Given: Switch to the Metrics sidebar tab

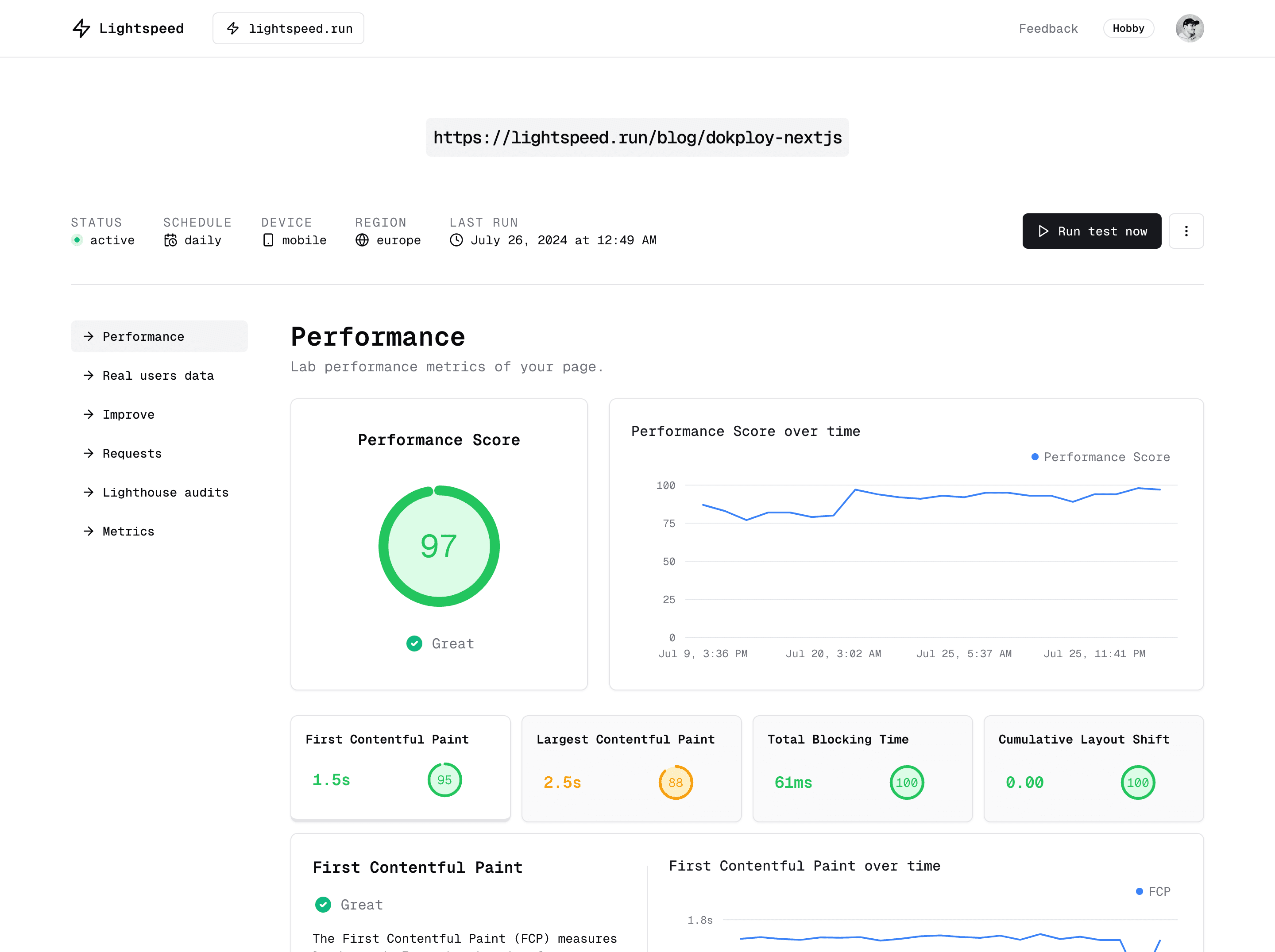Looking at the screenshot, I should pos(127,531).
